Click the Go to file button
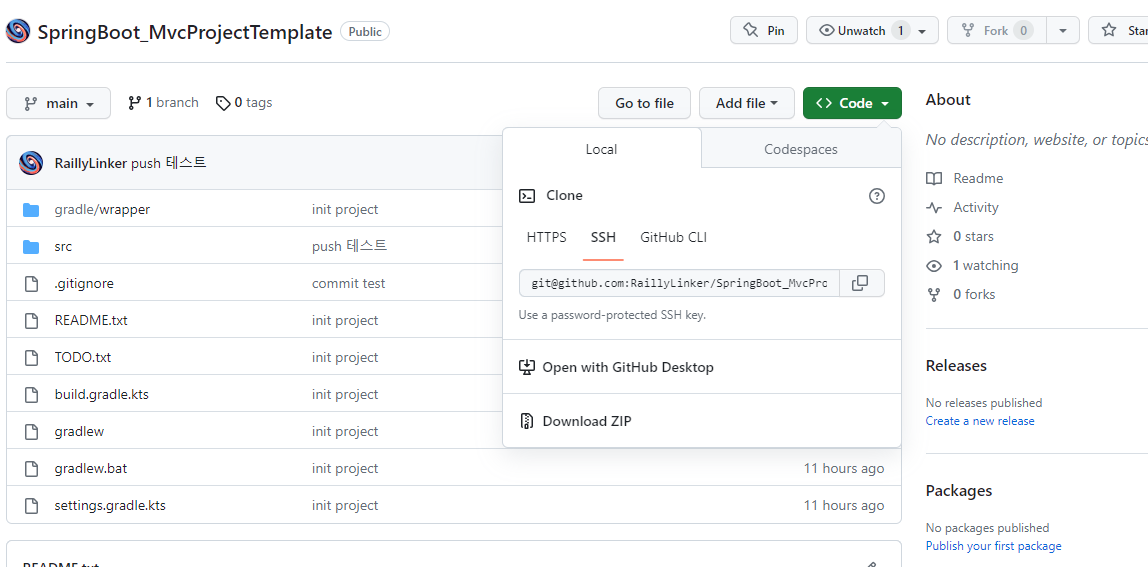 coord(644,103)
